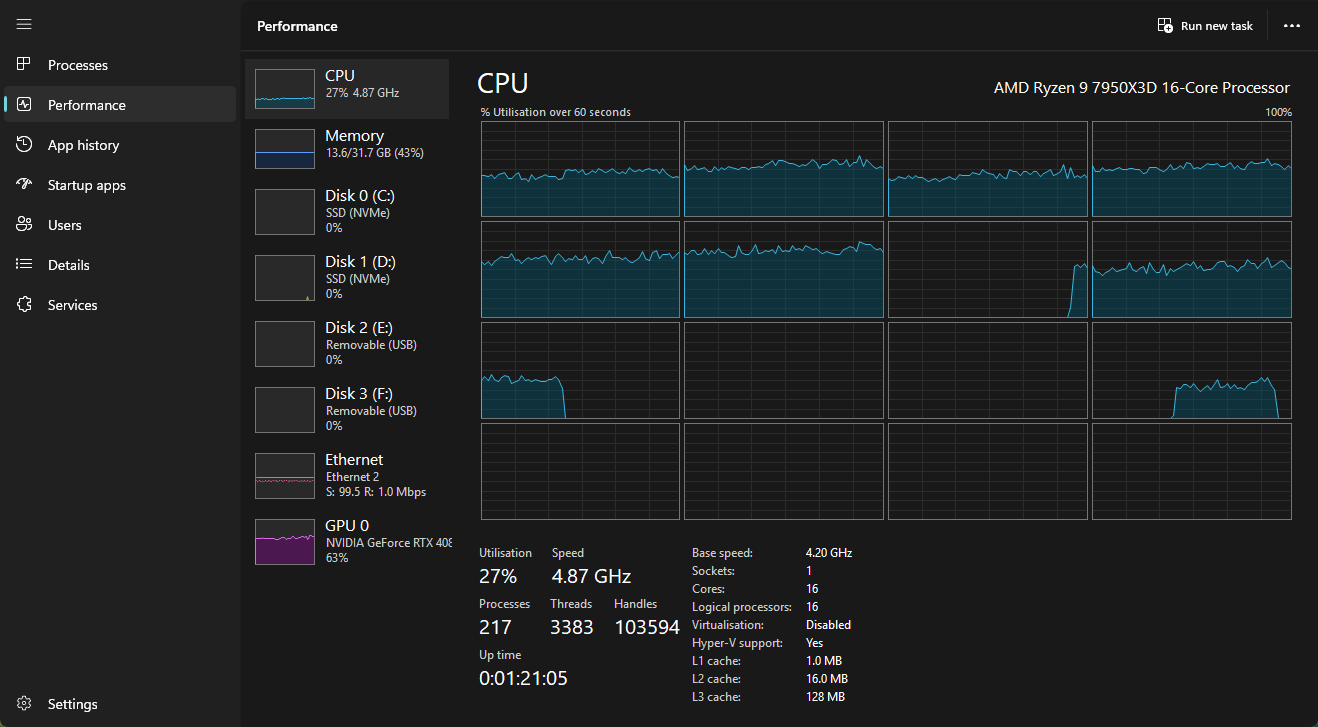Open the Processes page icon
Screen dimensions: 1318x727
pyautogui.click(x=25, y=65)
